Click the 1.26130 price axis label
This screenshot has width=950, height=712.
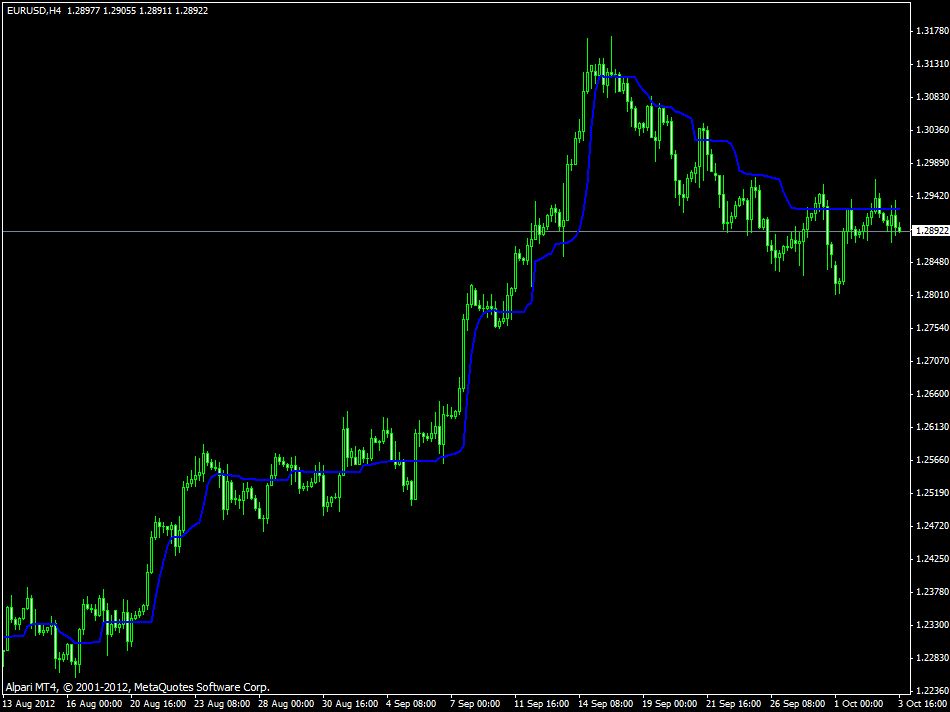[931, 427]
